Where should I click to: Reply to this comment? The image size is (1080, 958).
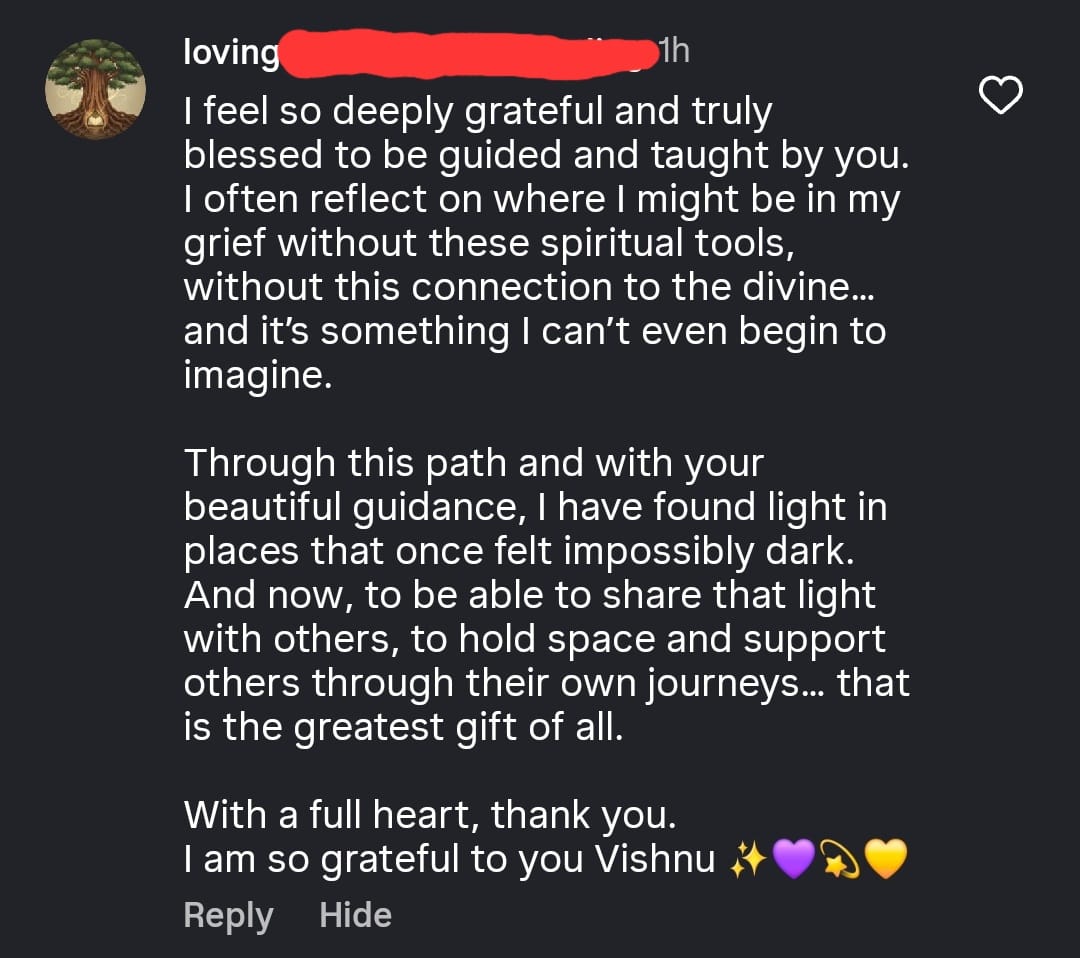228,915
